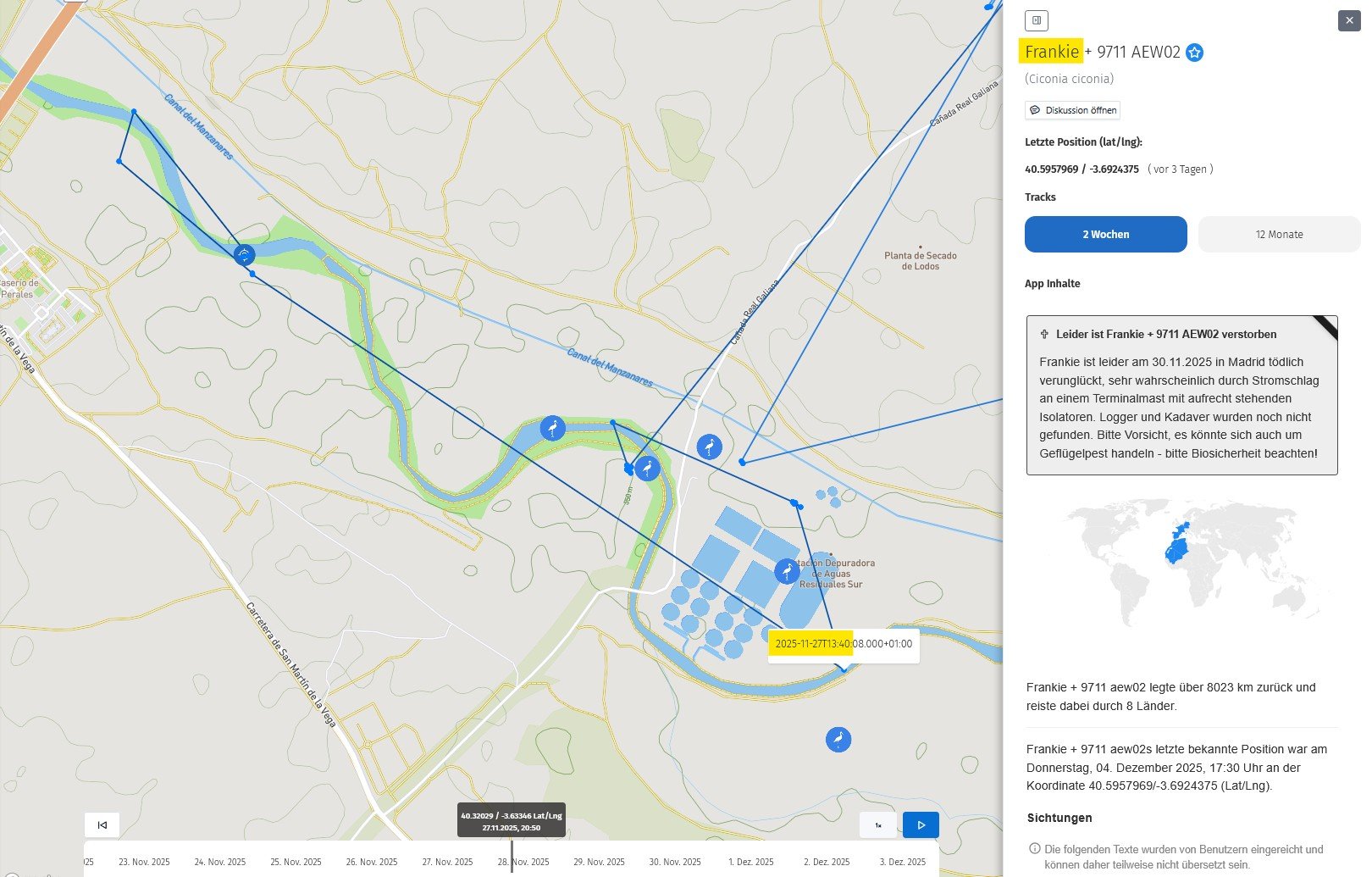Jump to 30. Nov. 2025 on timeline
The width and height of the screenshot is (1372, 877).
tap(675, 862)
